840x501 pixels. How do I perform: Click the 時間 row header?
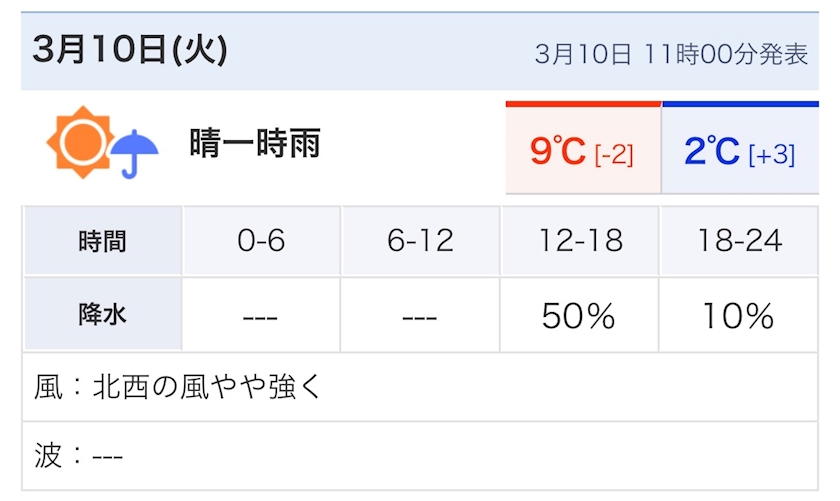(102, 241)
